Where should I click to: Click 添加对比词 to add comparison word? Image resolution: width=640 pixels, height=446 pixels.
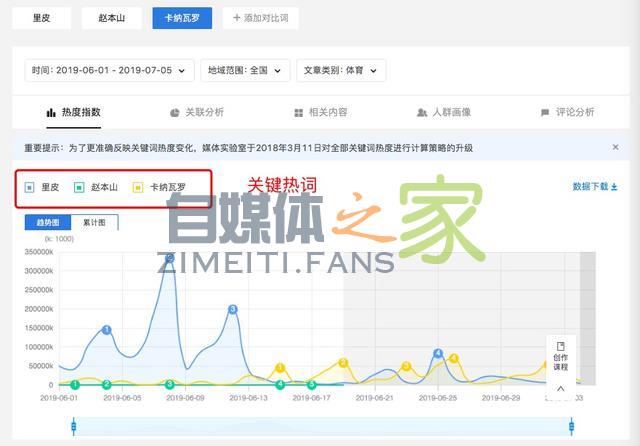(260, 18)
